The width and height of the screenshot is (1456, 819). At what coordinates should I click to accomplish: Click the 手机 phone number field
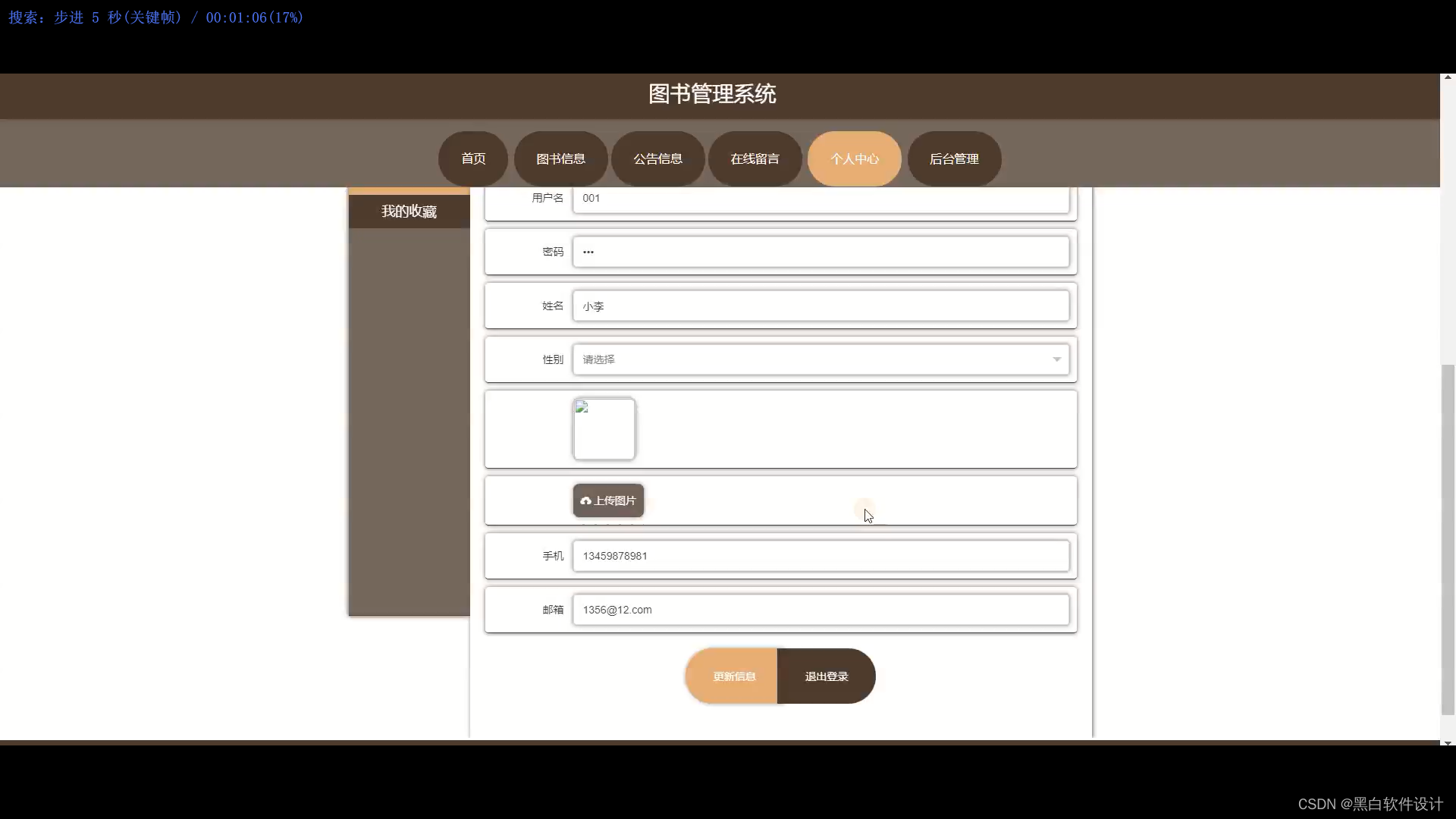pos(821,556)
